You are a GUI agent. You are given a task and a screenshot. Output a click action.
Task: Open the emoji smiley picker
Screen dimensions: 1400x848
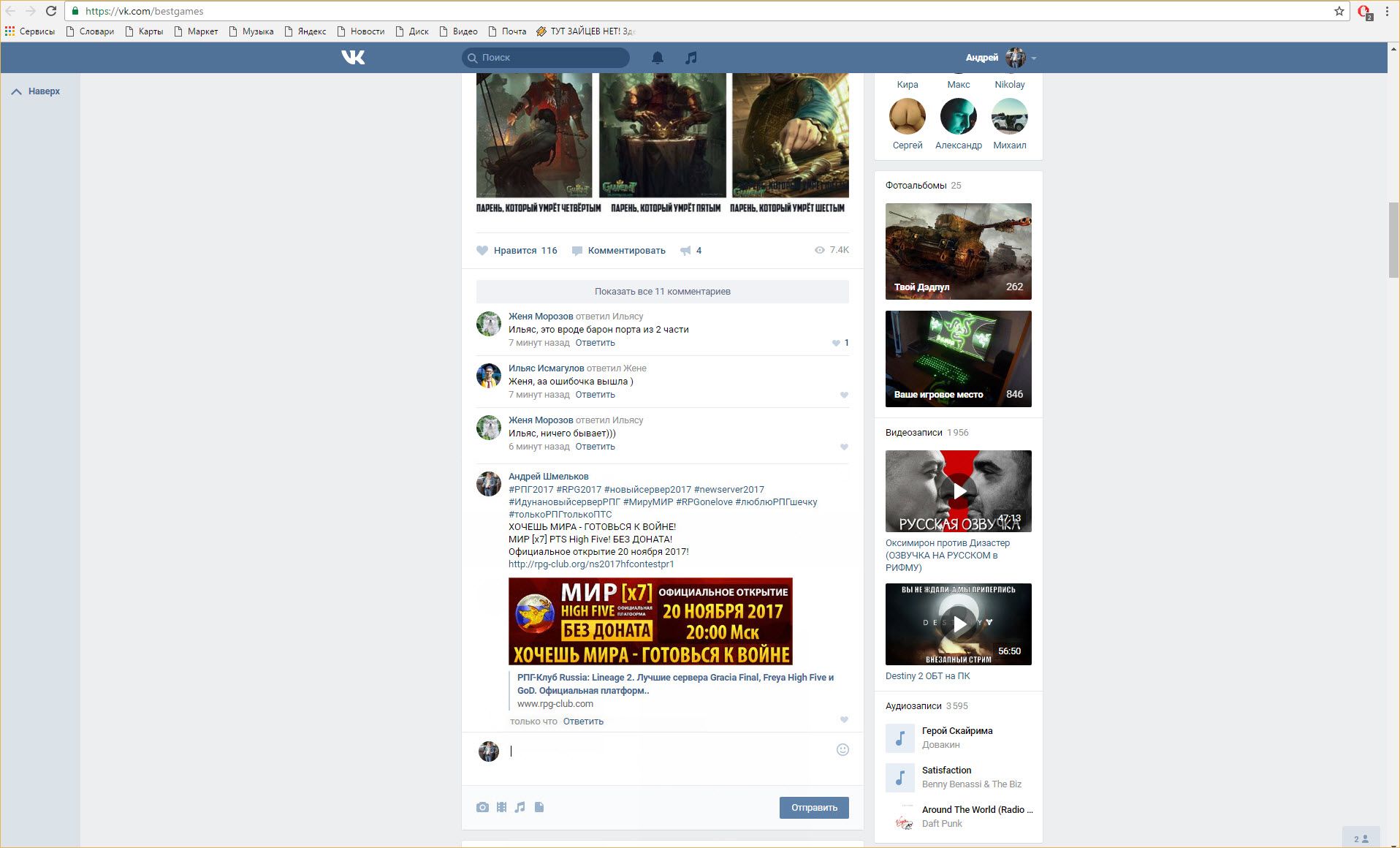pyautogui.click(x=842, y=749)
